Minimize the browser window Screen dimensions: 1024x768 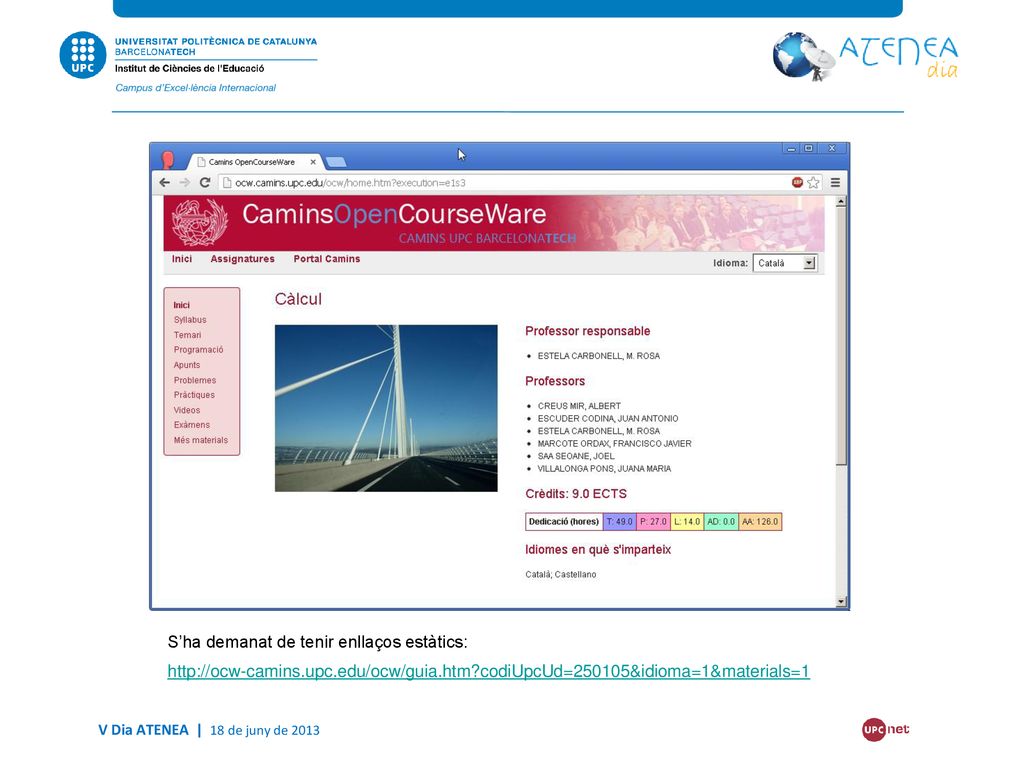(x=792, y=149)
